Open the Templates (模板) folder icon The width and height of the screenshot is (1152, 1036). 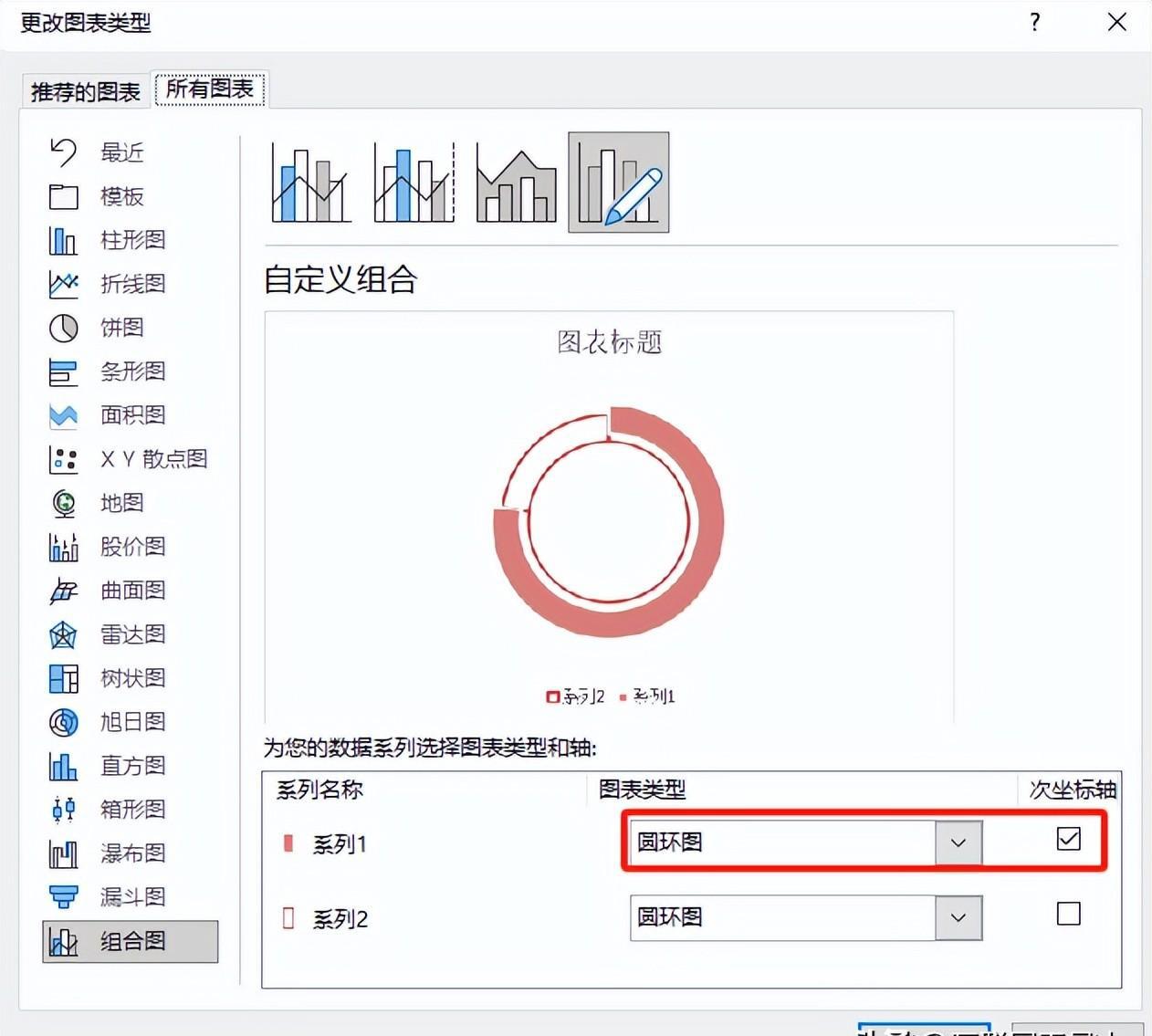[63, 196]
